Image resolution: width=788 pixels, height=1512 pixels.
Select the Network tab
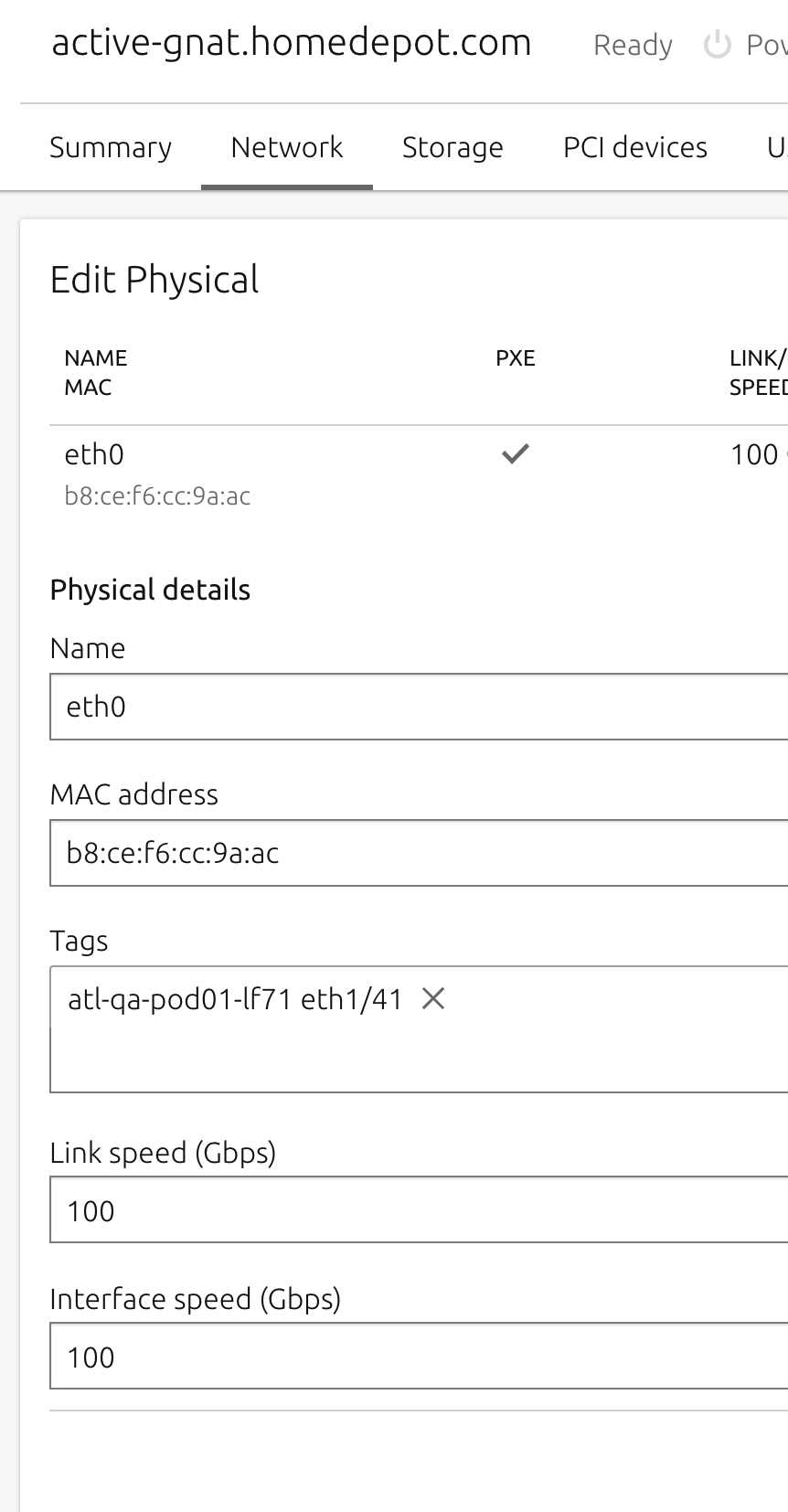click(x=286, y=147)
